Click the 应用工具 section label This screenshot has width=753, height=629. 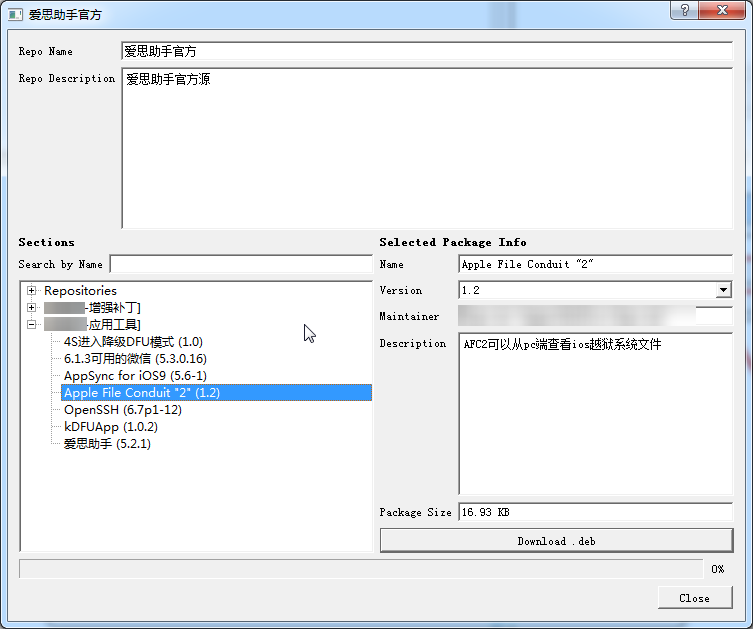point(92,325)
